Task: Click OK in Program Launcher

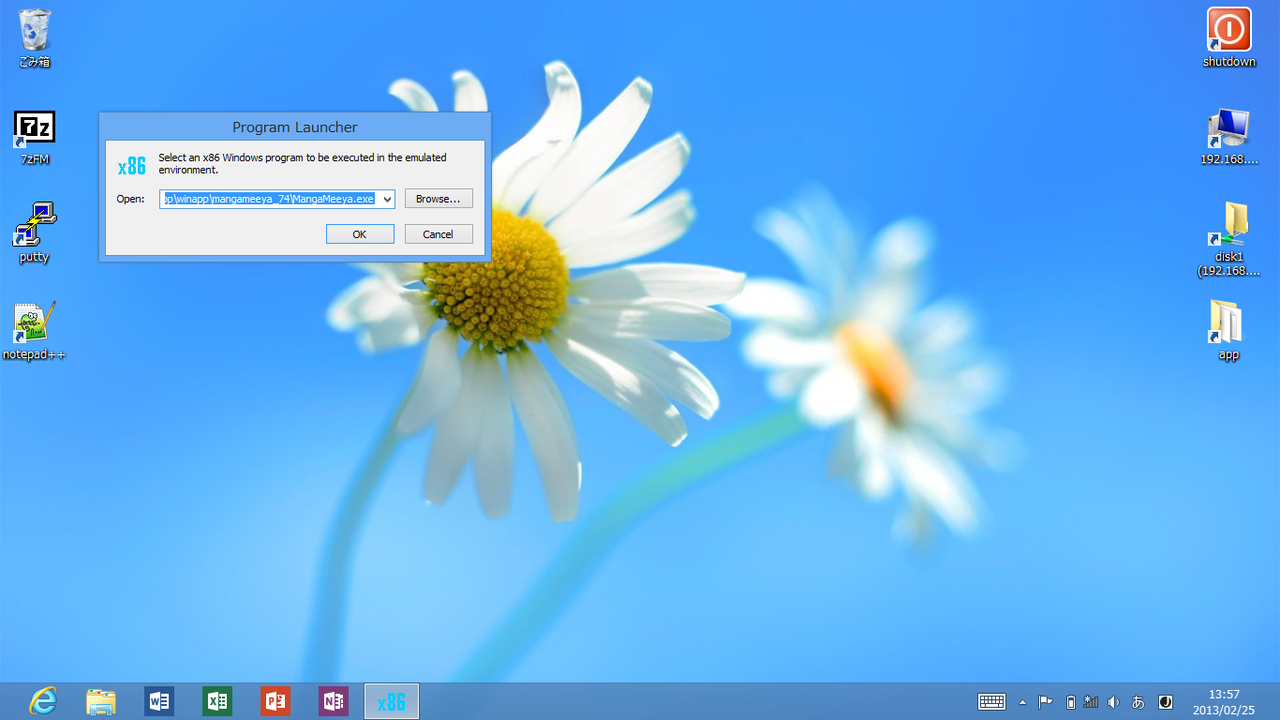Action: coord(359,234)
